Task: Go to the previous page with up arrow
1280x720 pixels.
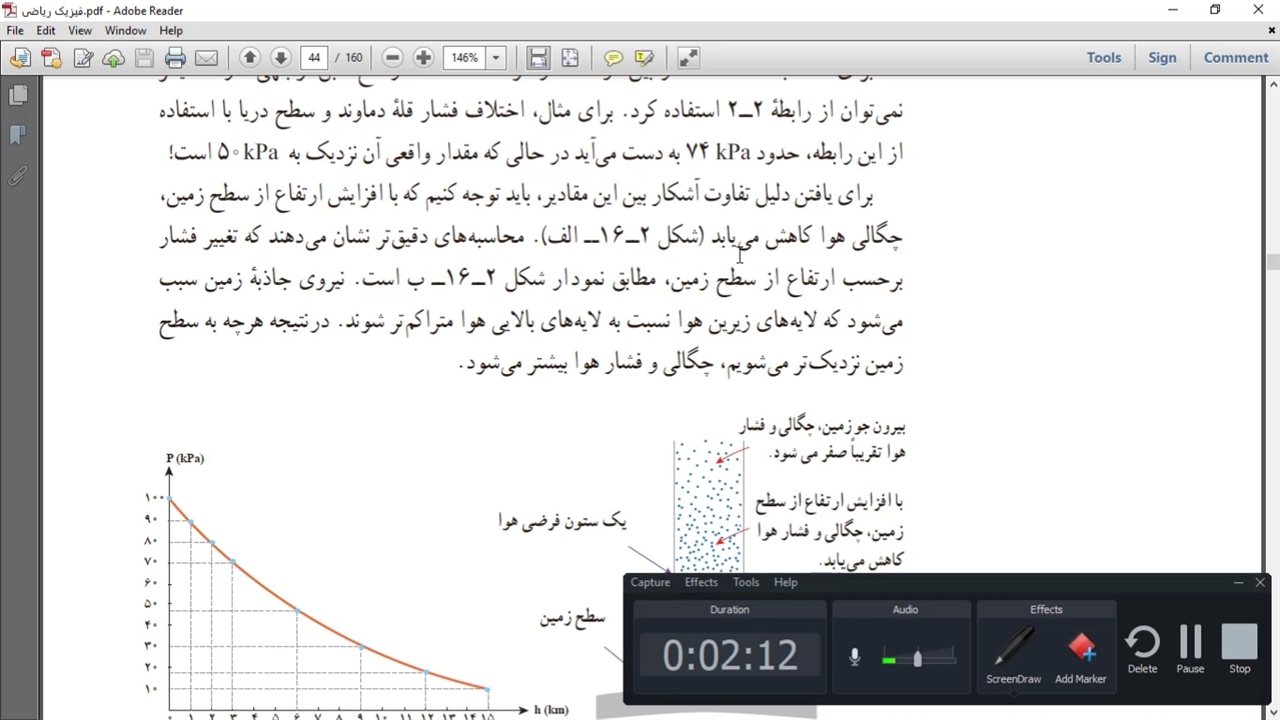Action: (250, 58)
